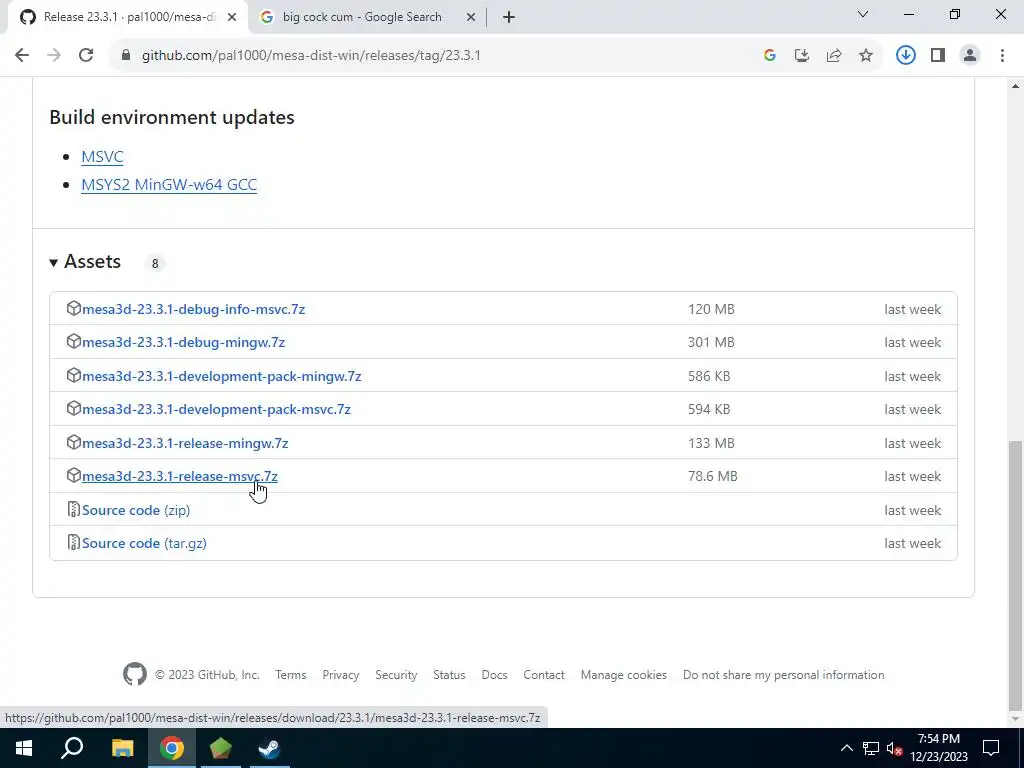The image size is (1024, 768).
Task: Download Source code (zip)
Action: (136, 511)
